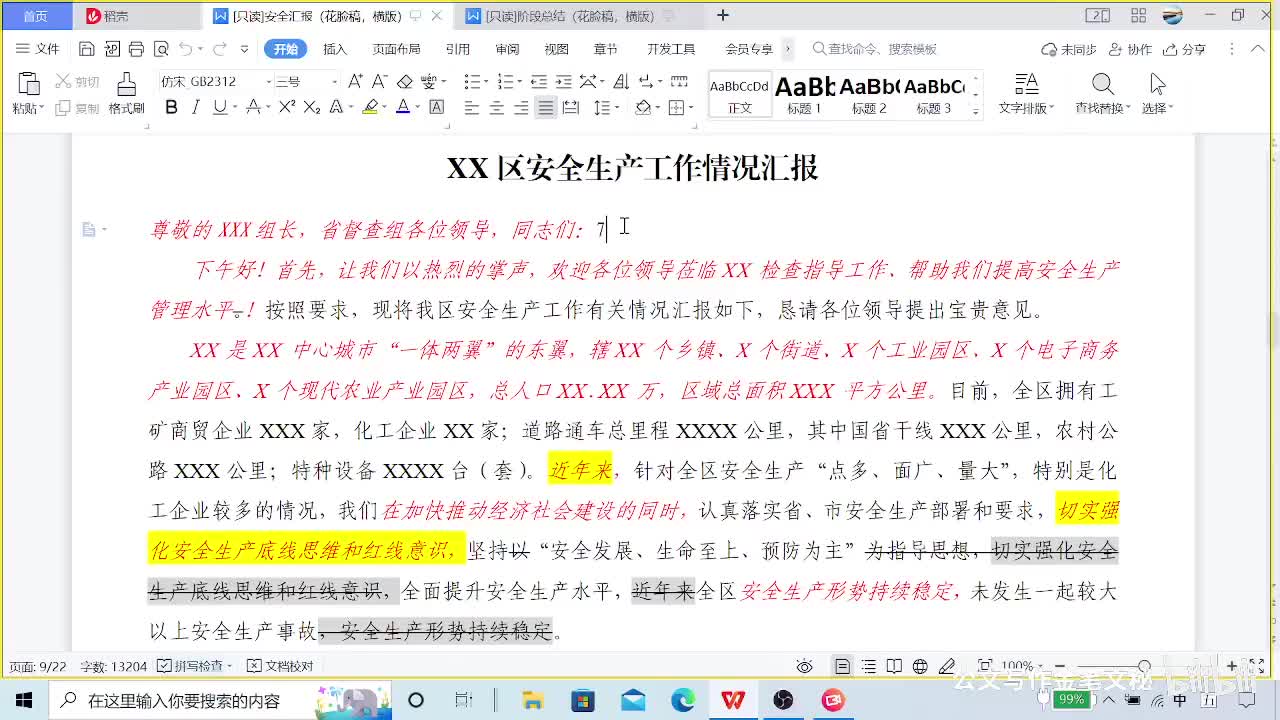This screenshot has width=1280, height=720.
Task: Click the Justify alignment icon
Action: (545, 108)
